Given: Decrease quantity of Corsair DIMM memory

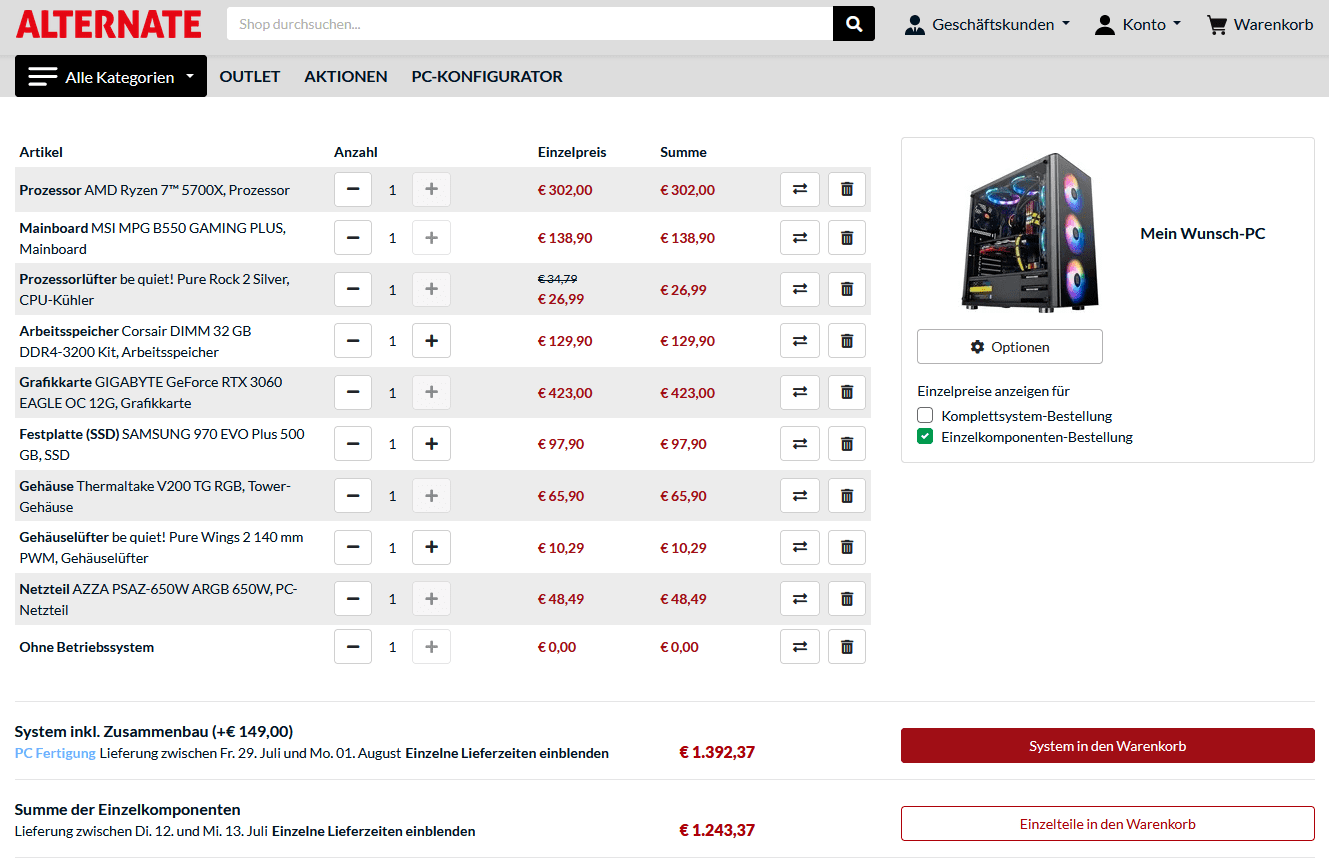Looking at the screenshot, I should (353, 341).
